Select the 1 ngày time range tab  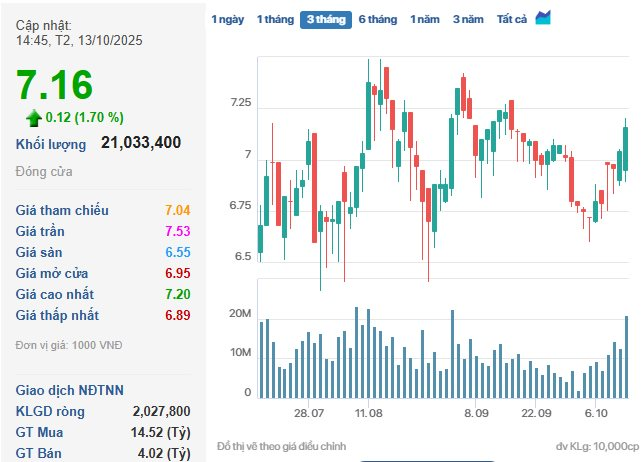pos(227,20)
